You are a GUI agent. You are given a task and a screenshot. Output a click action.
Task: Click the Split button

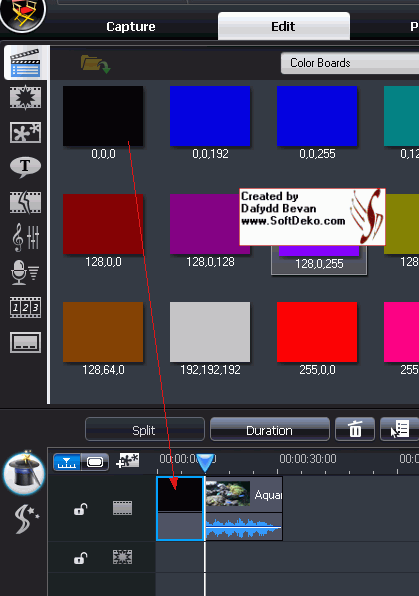[145, 430]
